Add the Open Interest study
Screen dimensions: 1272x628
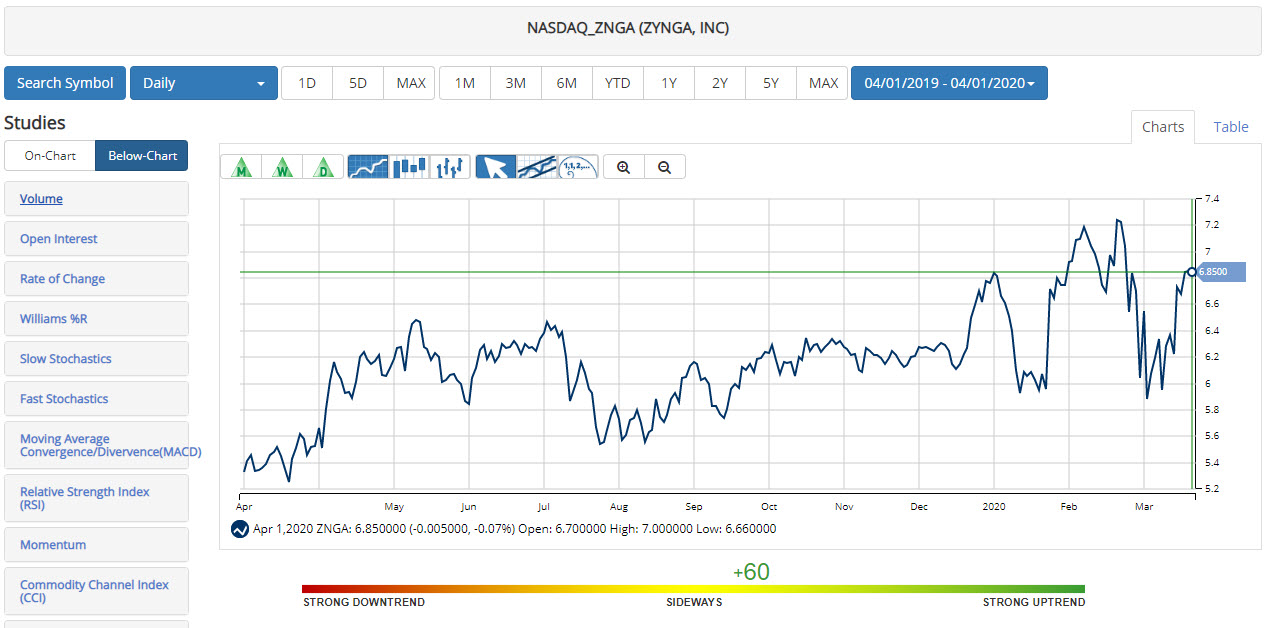coord(96,239)
